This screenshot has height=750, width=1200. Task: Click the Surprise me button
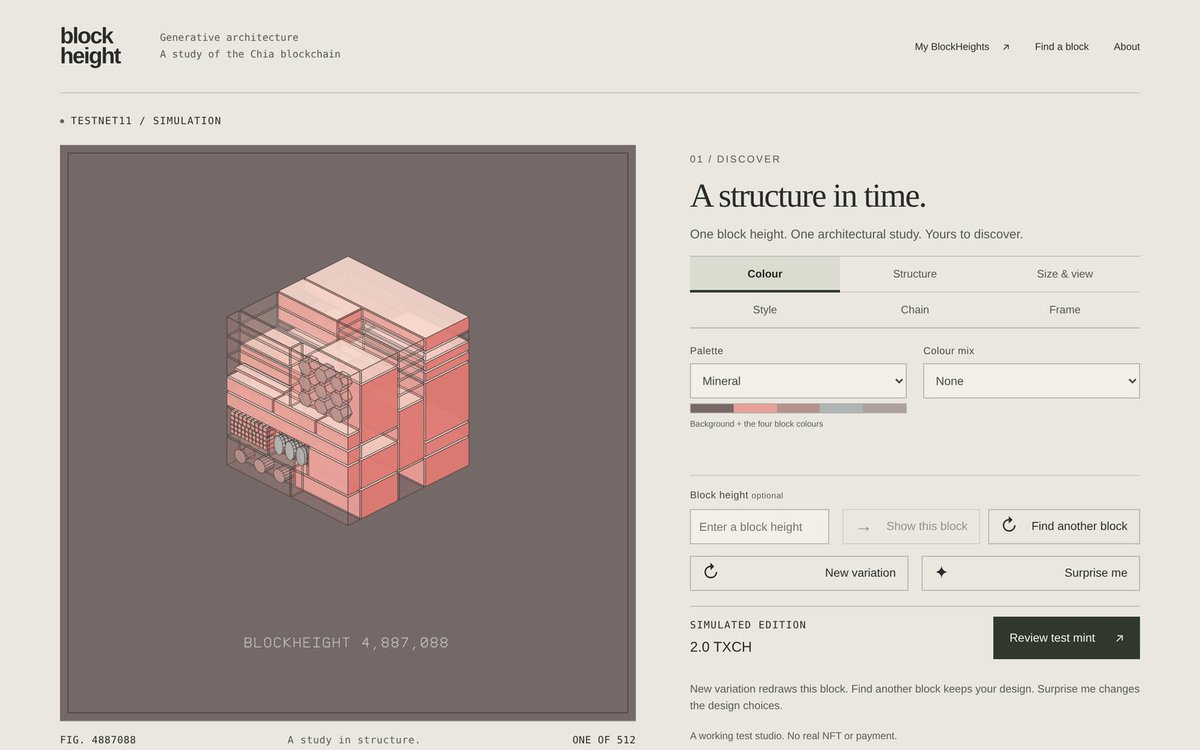(x=1031, y=573)
